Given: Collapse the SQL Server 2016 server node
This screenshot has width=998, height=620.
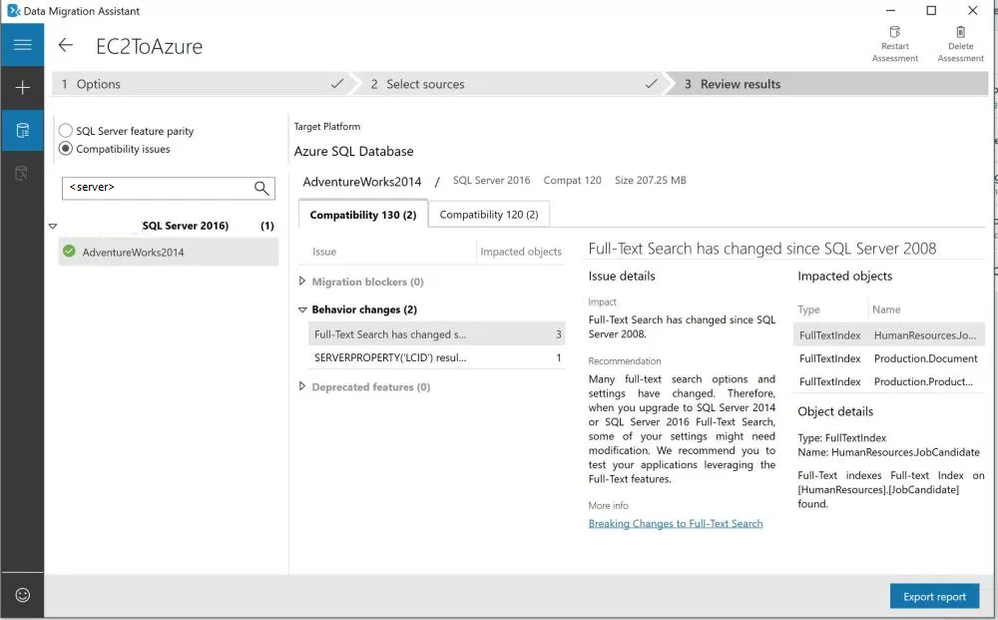Looking at the screenshot, I should click(53, 226).
